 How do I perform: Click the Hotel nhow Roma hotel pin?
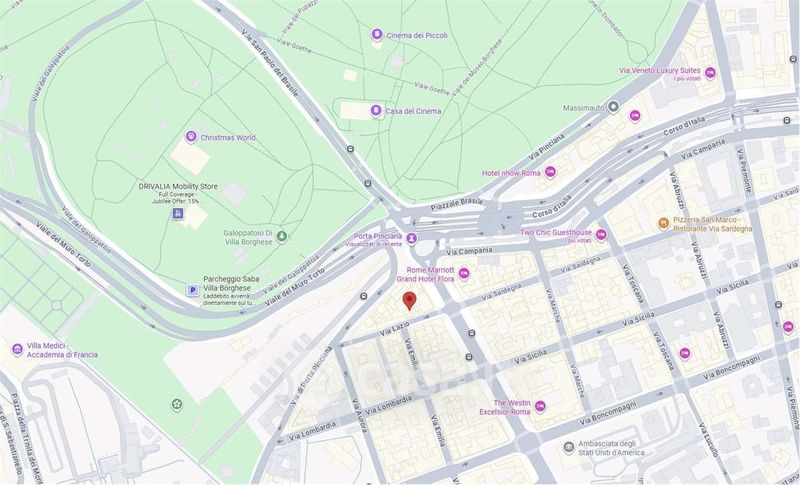point(550,172)
